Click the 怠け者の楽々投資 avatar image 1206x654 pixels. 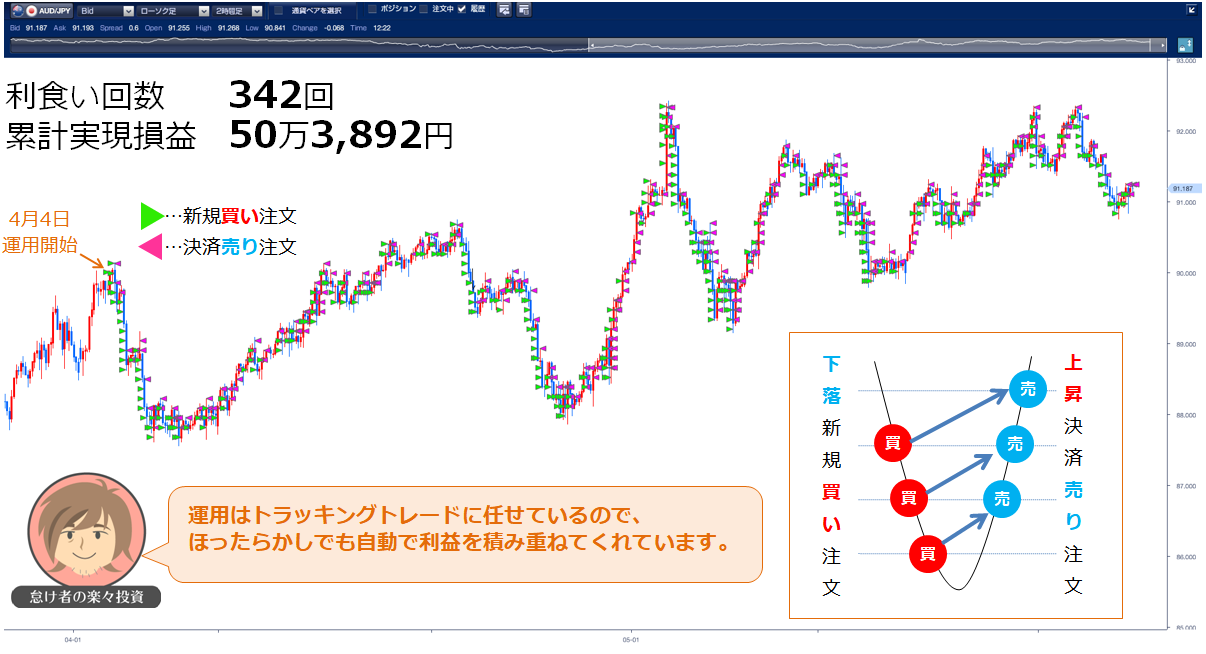pos(86,531)
